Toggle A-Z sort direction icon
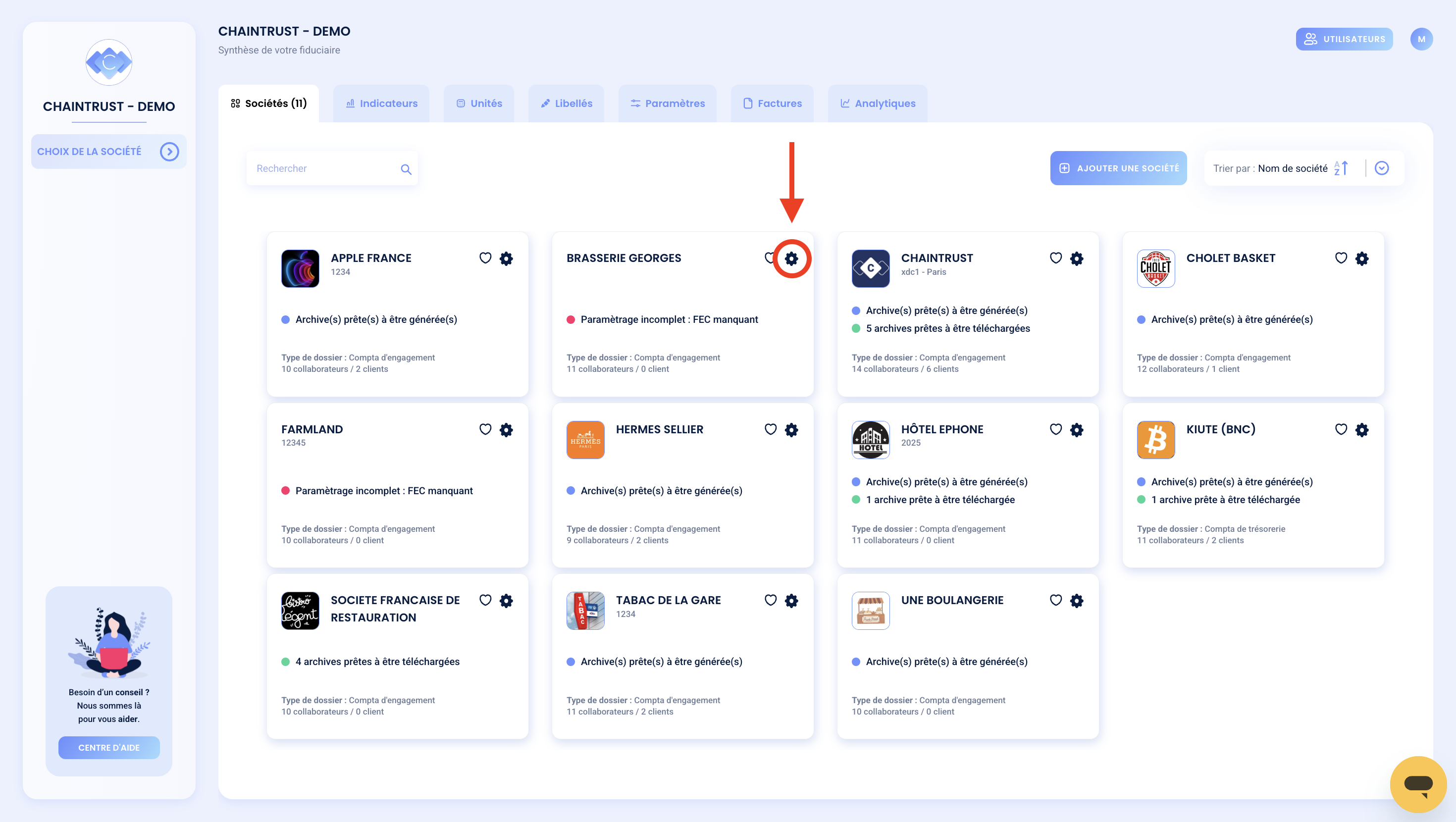The height and width of the screenshot is (822, 1456). (1341, 168)
